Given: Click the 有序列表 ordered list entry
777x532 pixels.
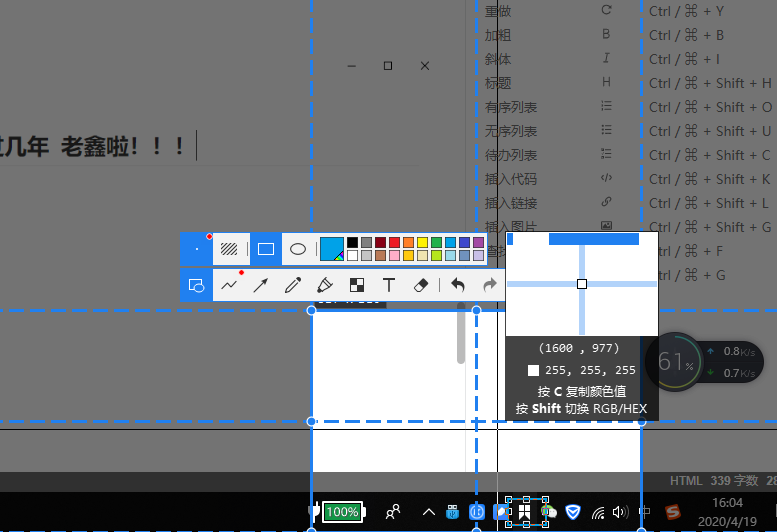Looking at the screenshot, I should [510, 107].
